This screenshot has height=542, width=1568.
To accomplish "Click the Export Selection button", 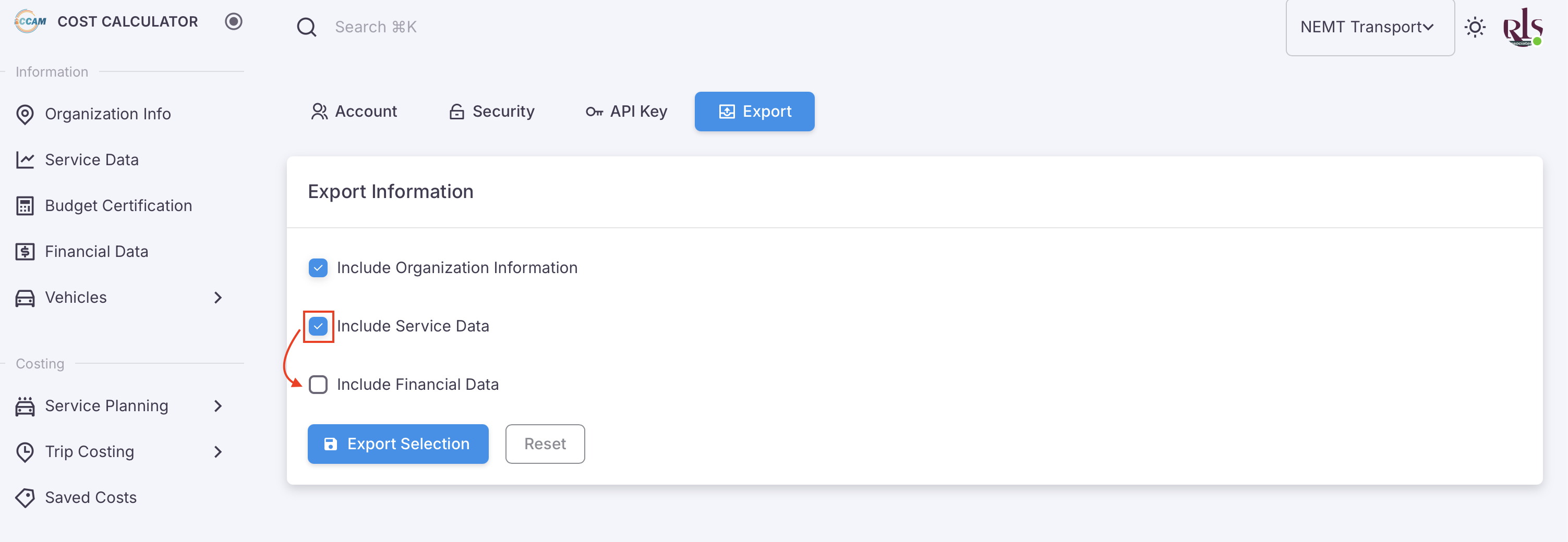I will (x=397, y=444).
